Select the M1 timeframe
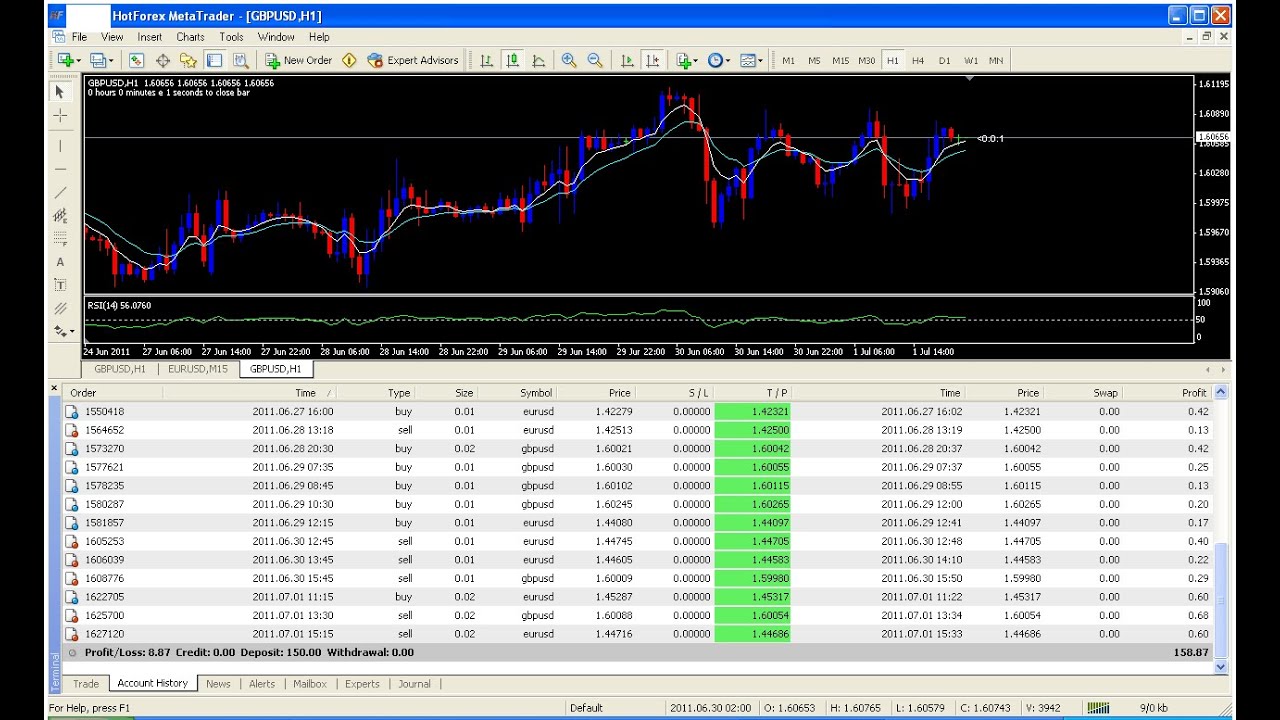This screenshot has height=720, width=1280. pos(788,60)
